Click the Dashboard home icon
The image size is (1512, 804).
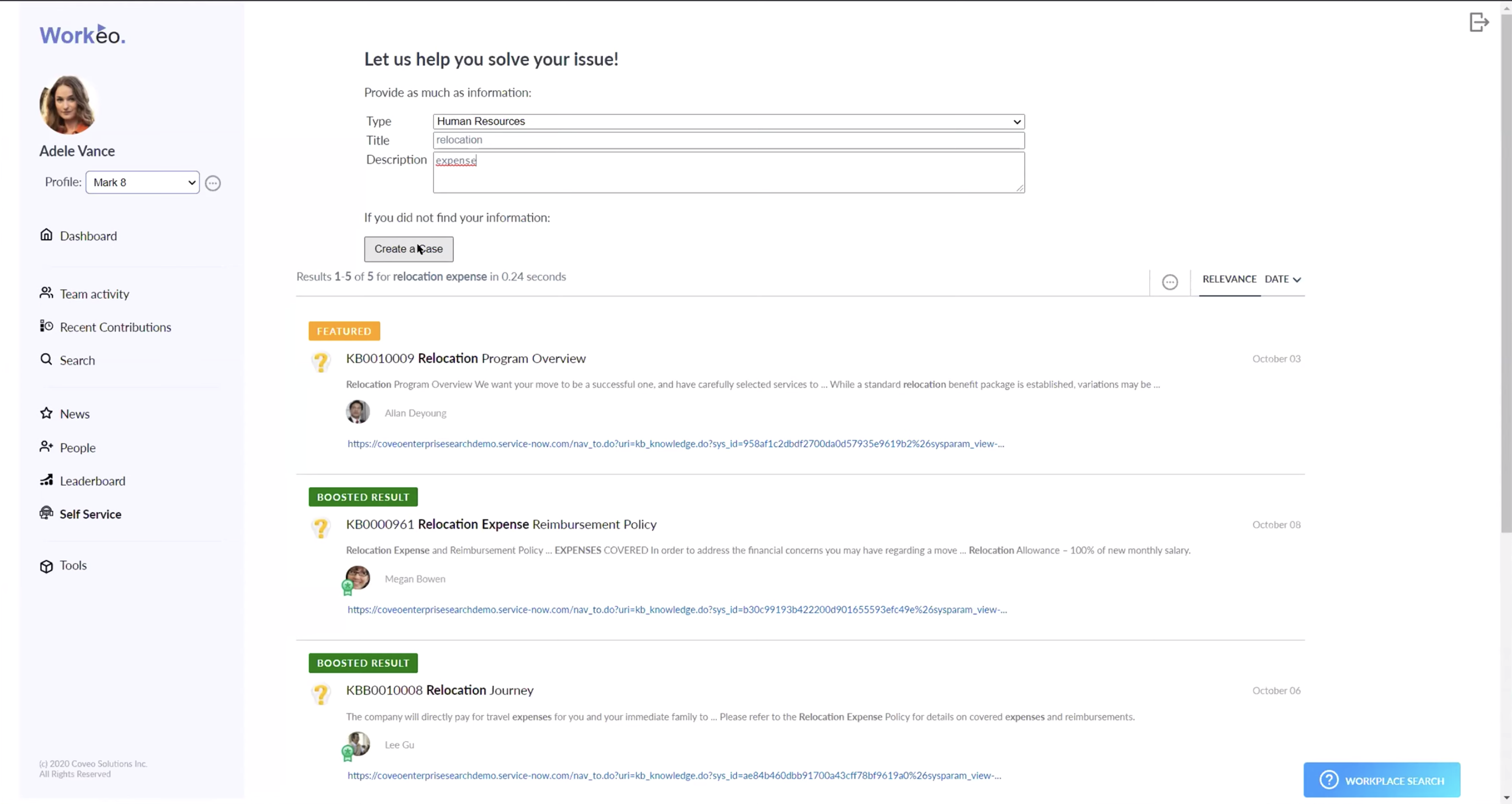point(46,235)
